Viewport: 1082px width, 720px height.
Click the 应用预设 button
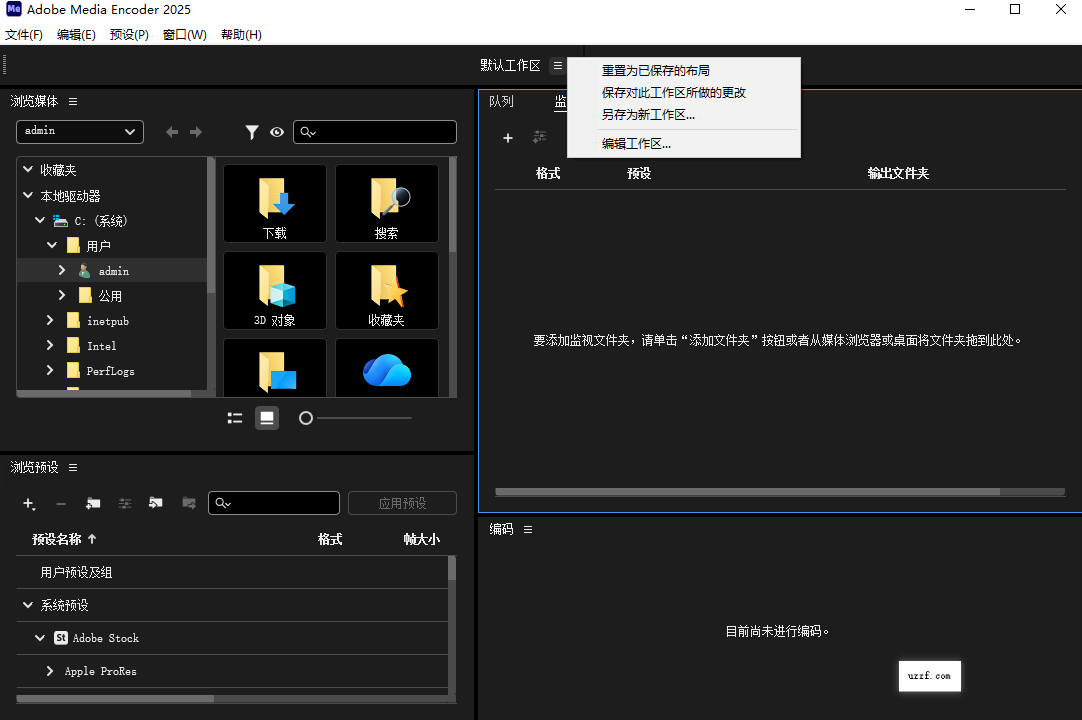pyautogui.click(x=402, y=502)
